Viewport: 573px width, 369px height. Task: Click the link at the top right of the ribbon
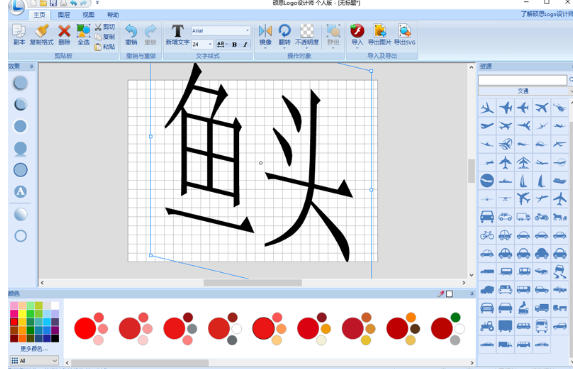click(547, 14)
